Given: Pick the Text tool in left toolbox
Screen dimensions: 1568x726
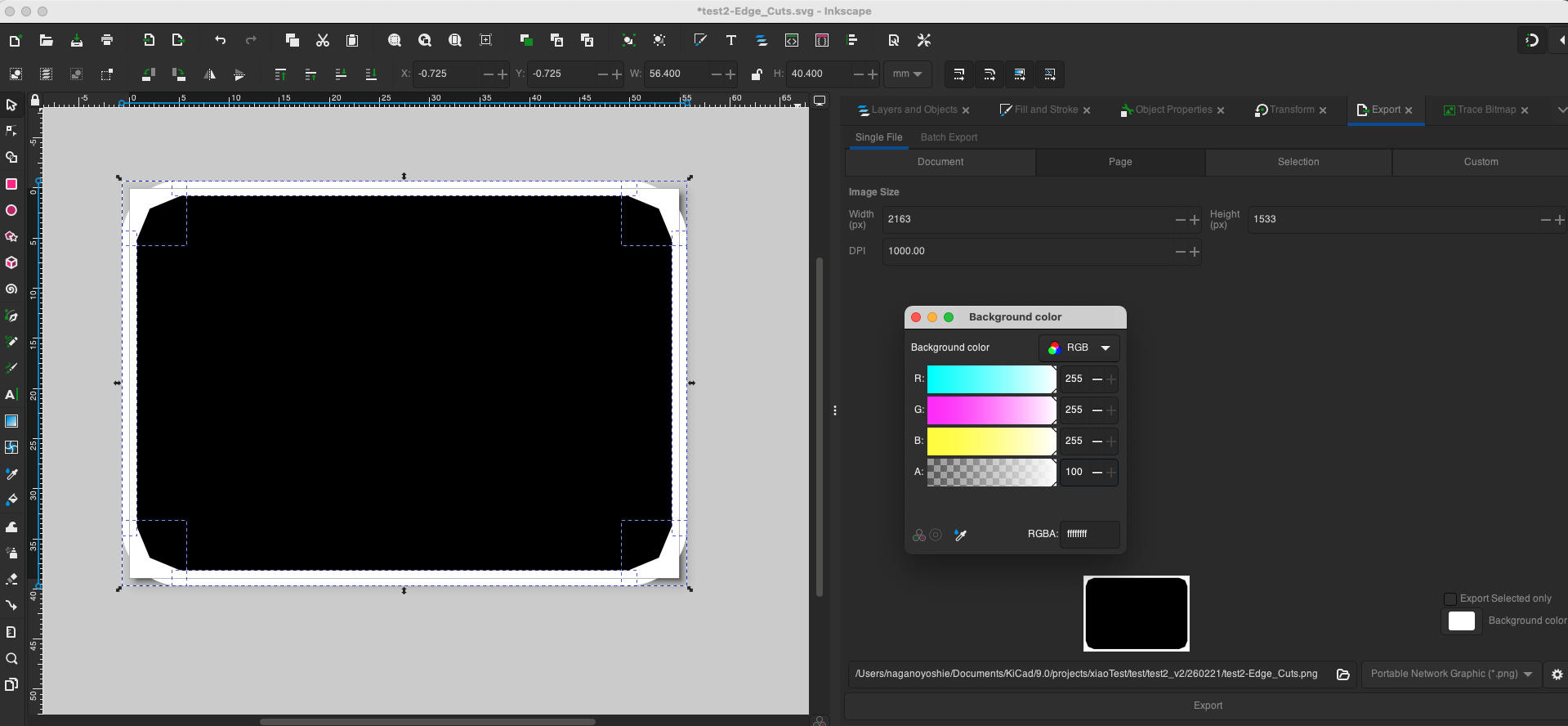Looking at the screenshot, I should point(11,395).
